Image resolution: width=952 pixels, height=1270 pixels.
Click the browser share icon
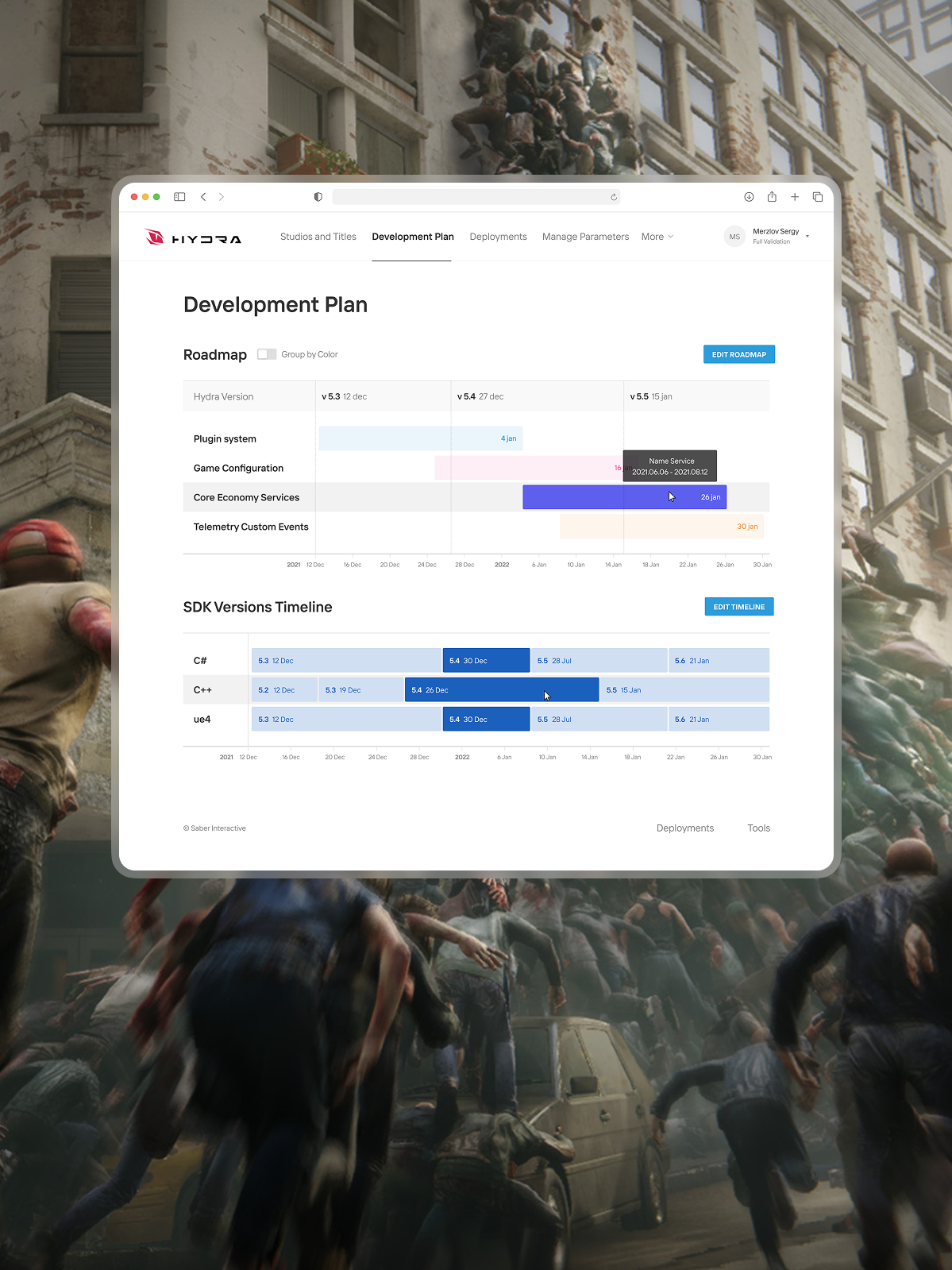pyautogui.click(x=771, y=197)
